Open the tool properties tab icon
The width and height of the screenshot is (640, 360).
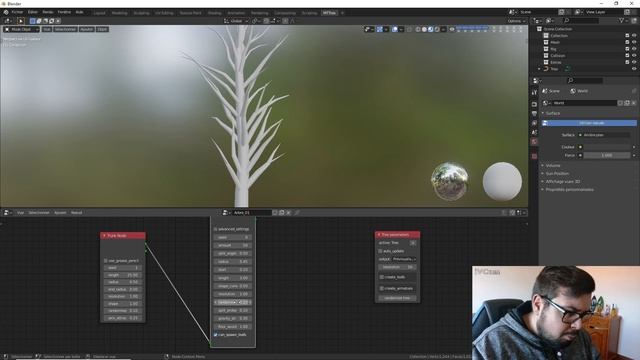click(x=534, y=93)
